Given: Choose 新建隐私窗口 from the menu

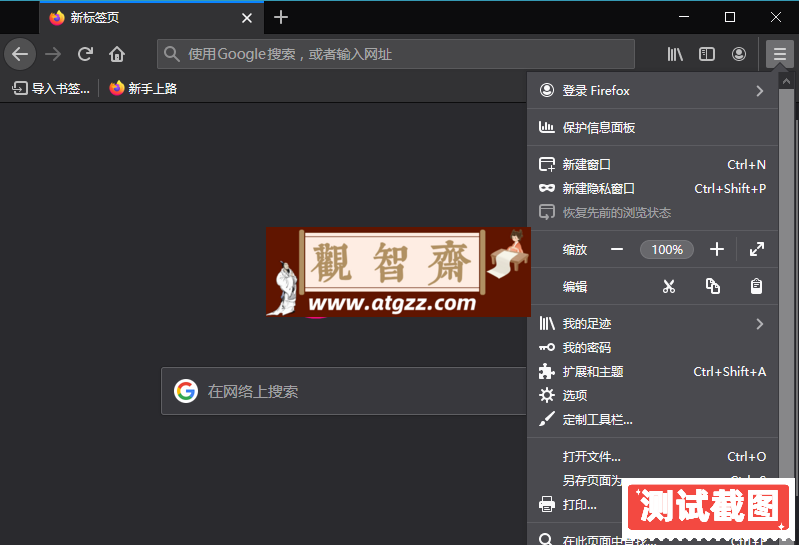Looking at the screenshot, I should click(x=652, y=188).
